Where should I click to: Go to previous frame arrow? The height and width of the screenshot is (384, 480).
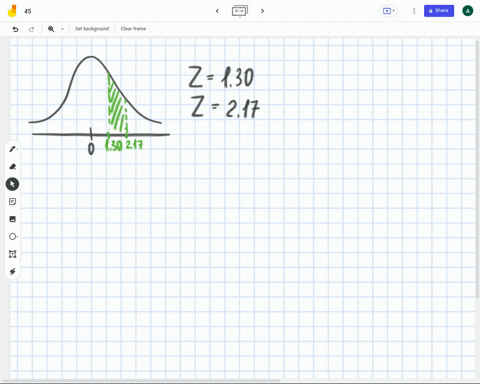[217, 11]
